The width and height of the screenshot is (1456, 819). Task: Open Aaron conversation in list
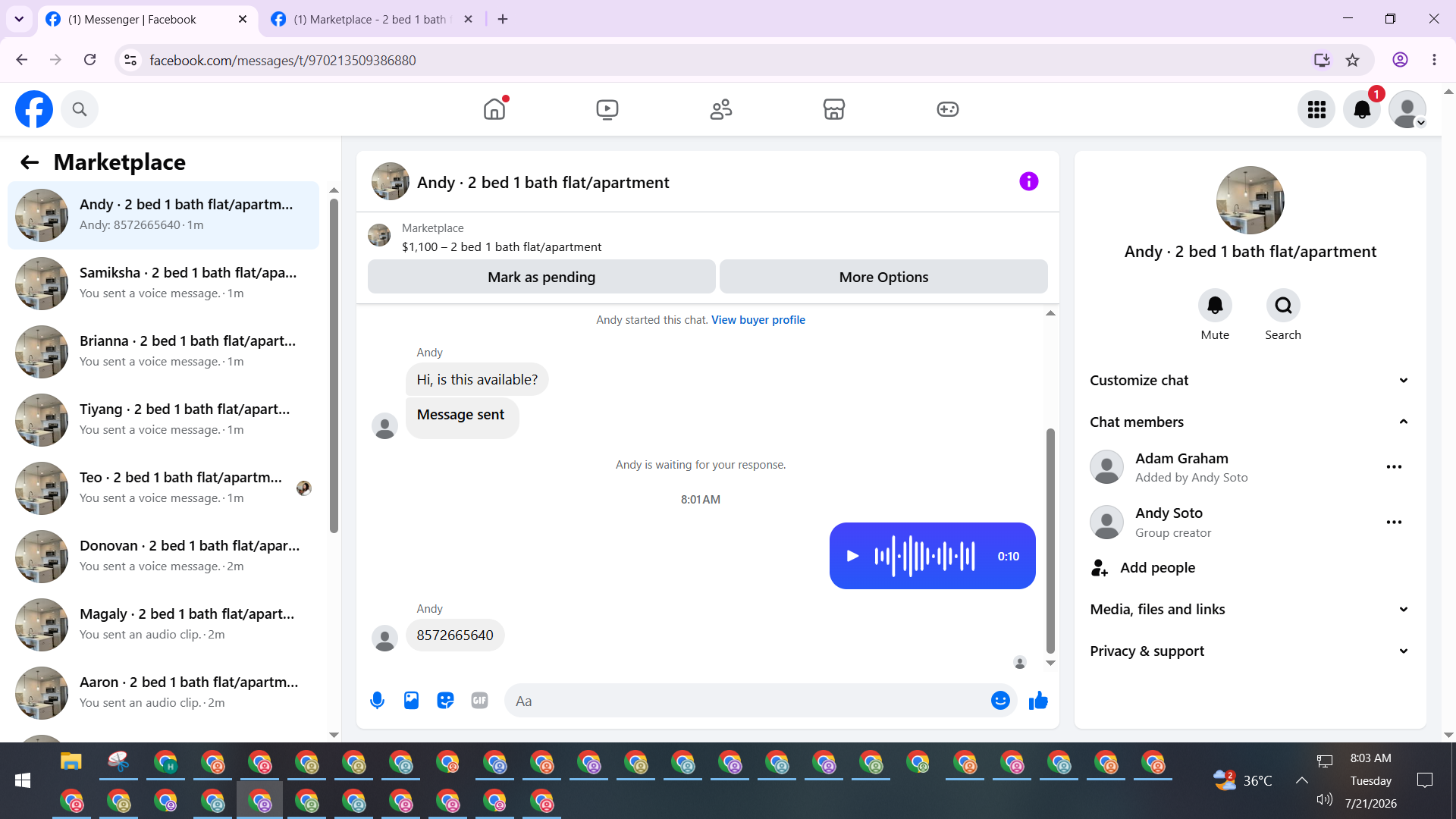[x=163, y=693]
